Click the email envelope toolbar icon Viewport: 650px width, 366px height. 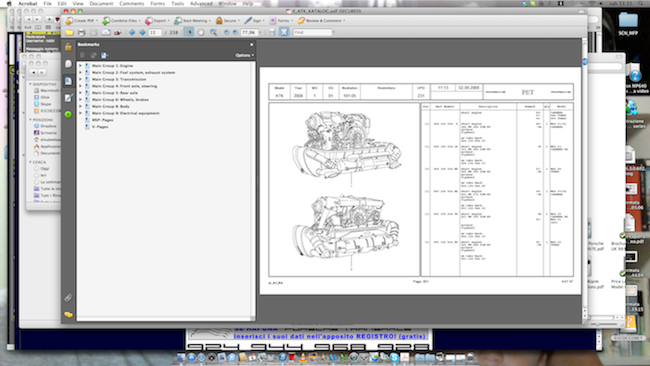[106, 32]
